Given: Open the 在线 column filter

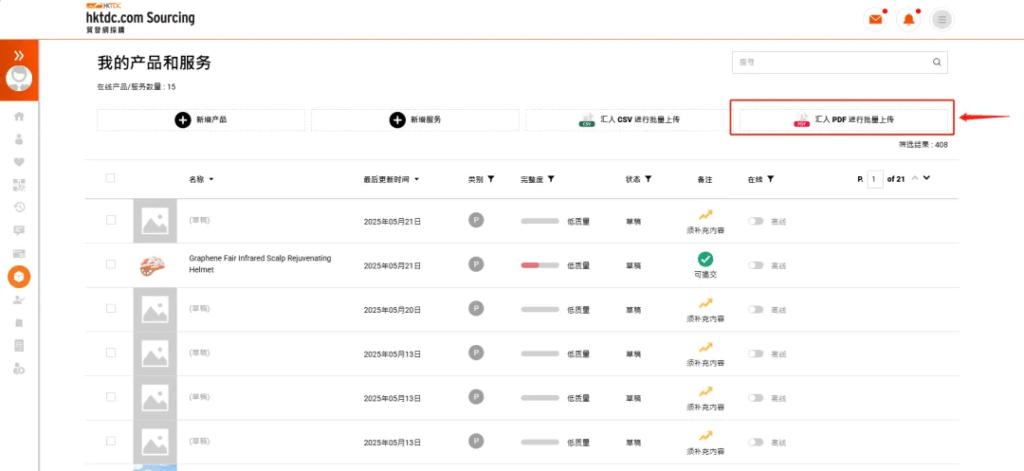Looking at the screenshot, I should click(x=771, y=178).
